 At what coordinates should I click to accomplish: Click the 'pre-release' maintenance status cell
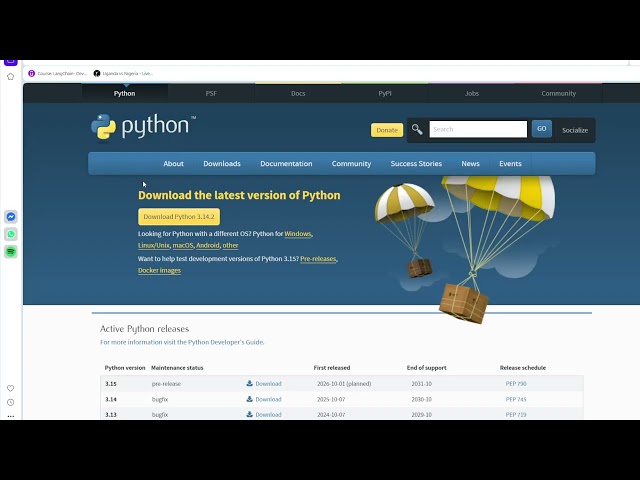[166, 384]
